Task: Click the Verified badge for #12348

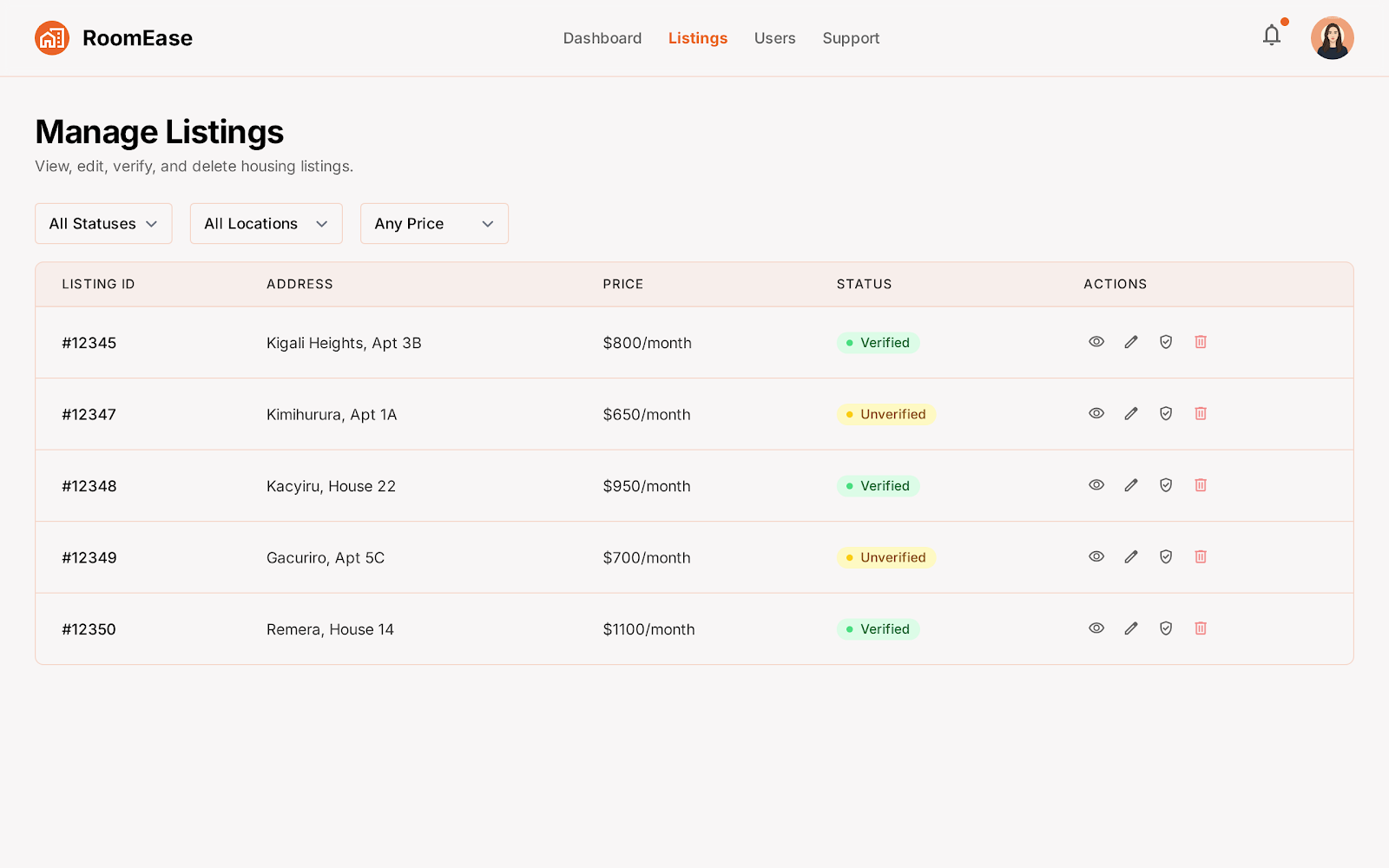Action: 878,486
